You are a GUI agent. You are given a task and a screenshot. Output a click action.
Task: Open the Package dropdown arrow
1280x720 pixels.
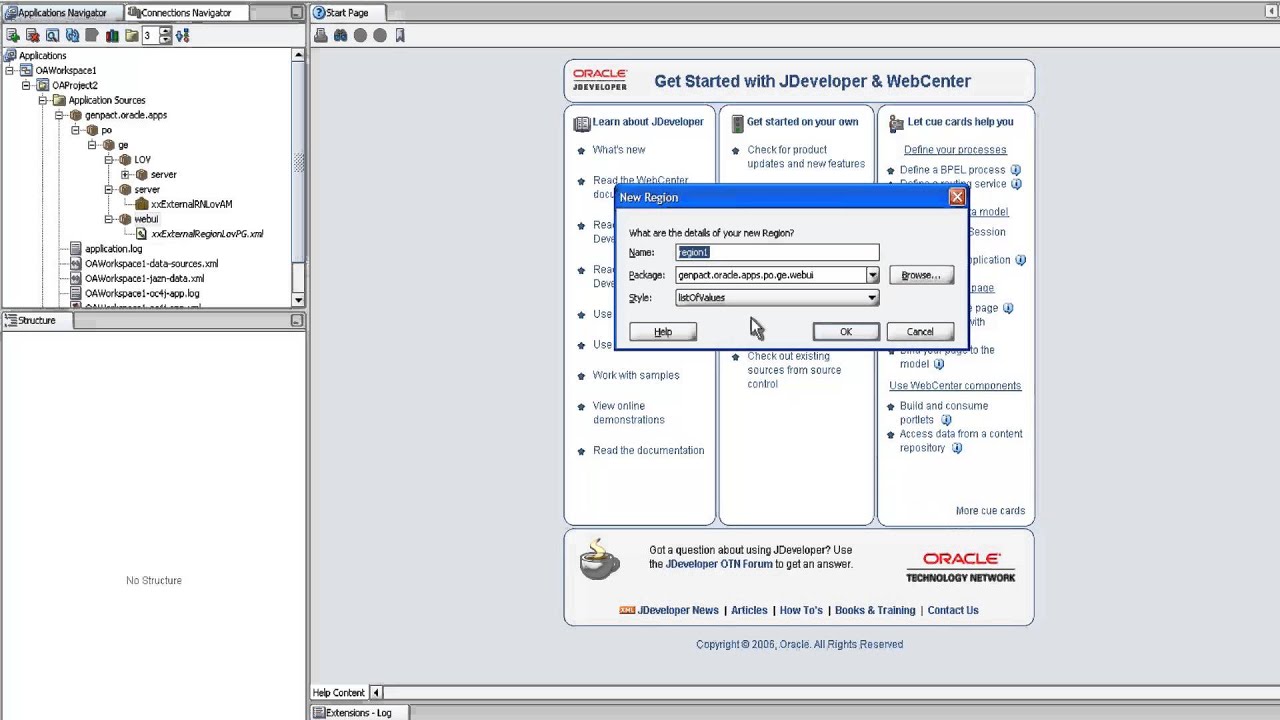coord(872,275)
